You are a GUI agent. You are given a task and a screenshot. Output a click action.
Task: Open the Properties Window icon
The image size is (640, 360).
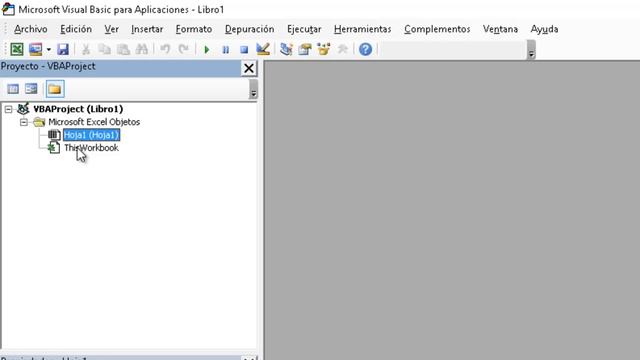304,49
